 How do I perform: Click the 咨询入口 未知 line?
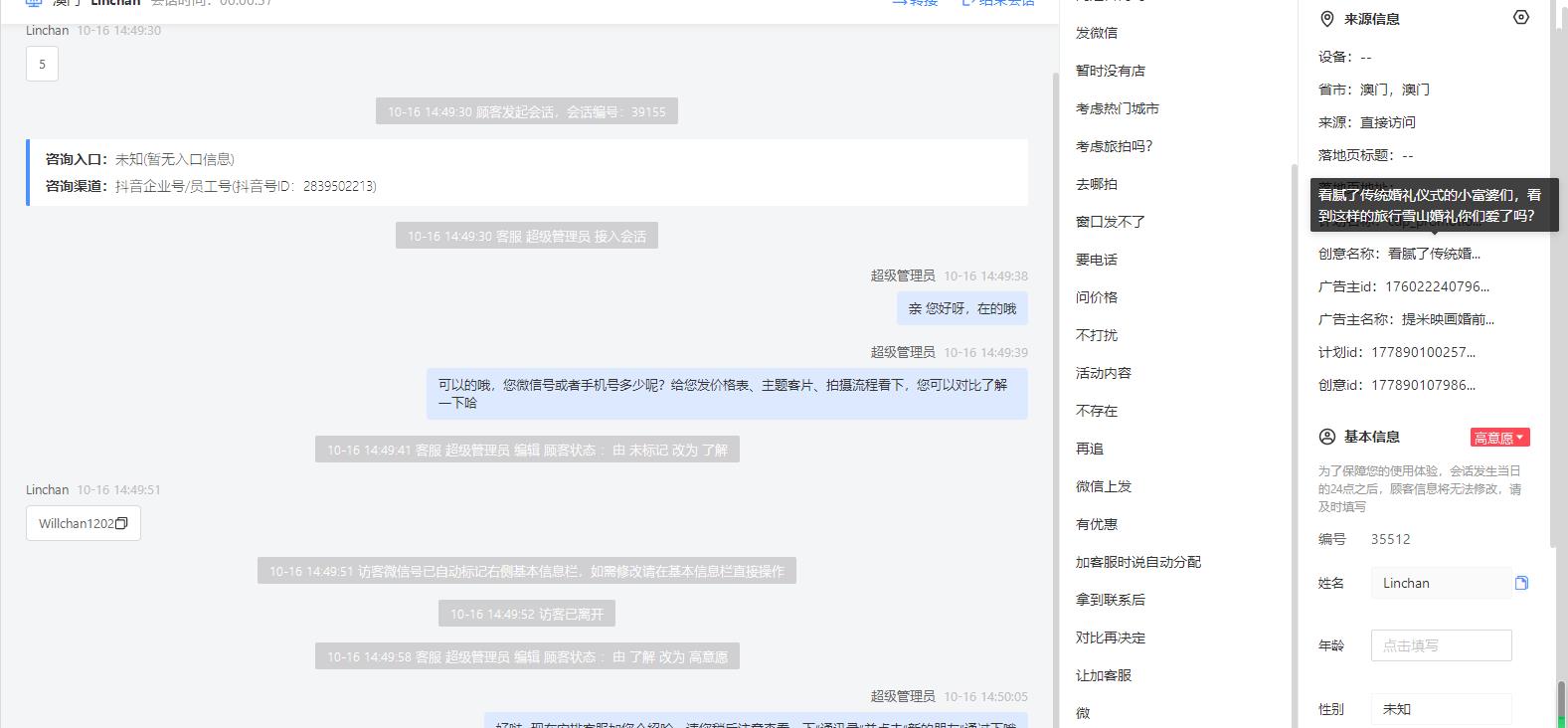140,159
